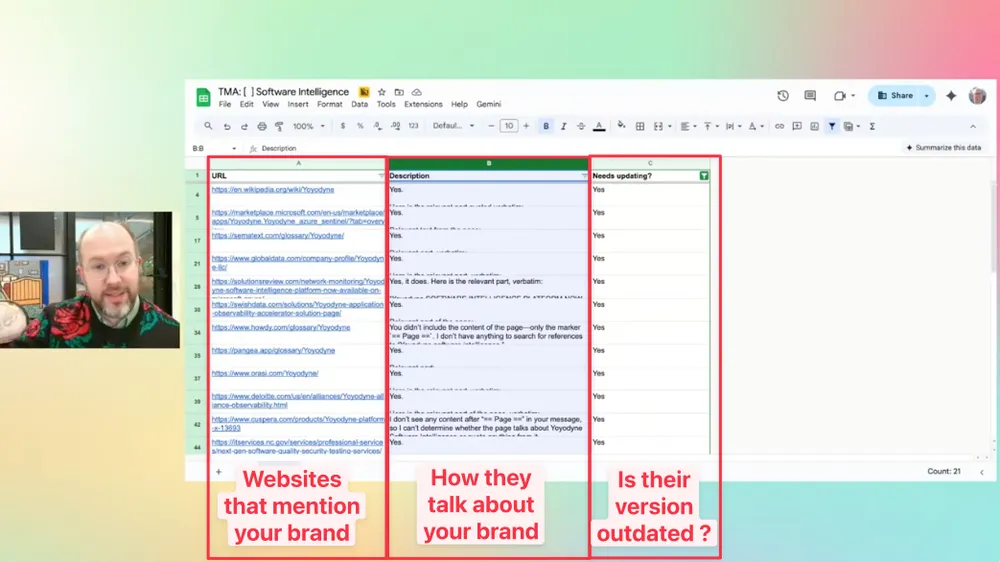Click the Share button

point(895,96)
